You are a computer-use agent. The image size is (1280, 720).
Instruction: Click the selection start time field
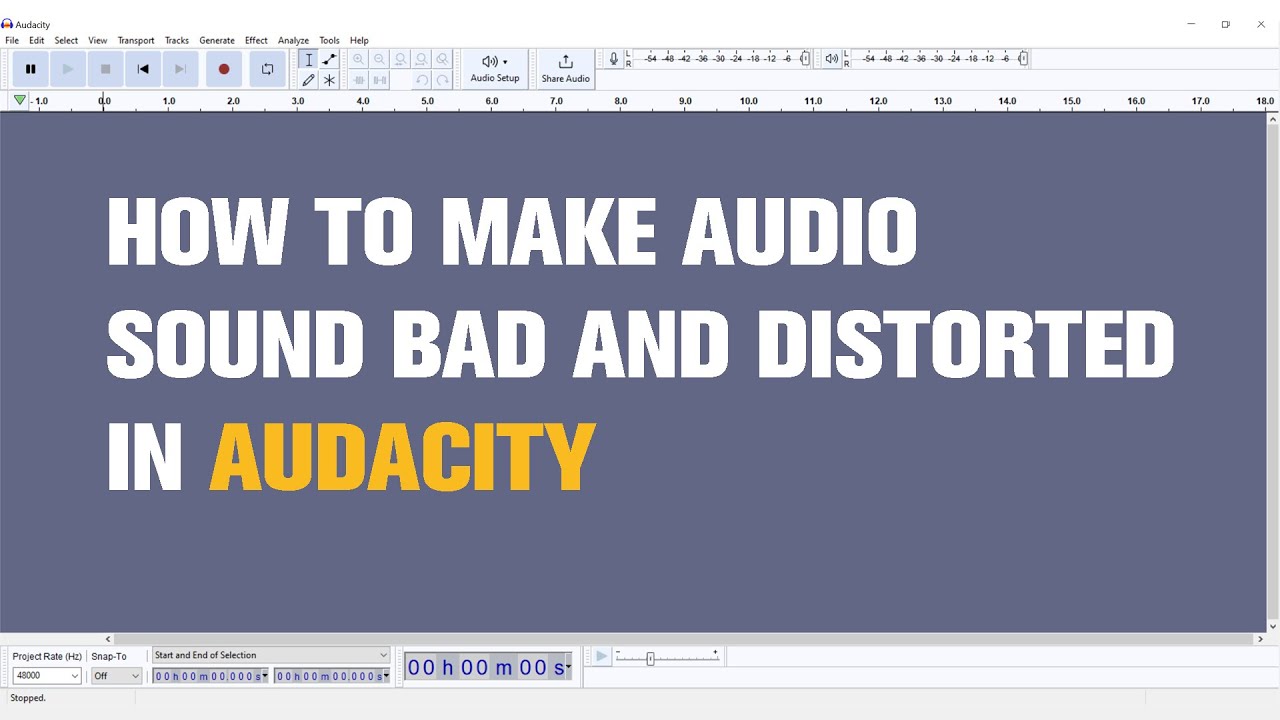click(x=207, y=676)
